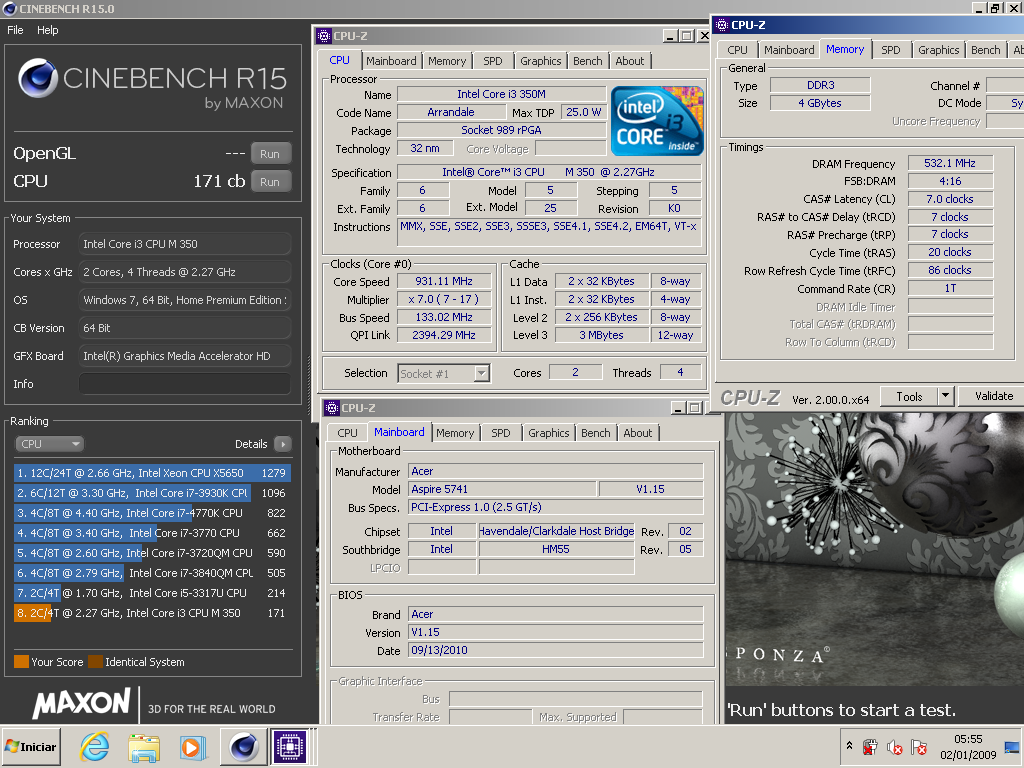Image resolution: width=1024 pixels, height=768 pixels.
Task: Show hidden tray icons arrow
Action: (x=849, y=746)
